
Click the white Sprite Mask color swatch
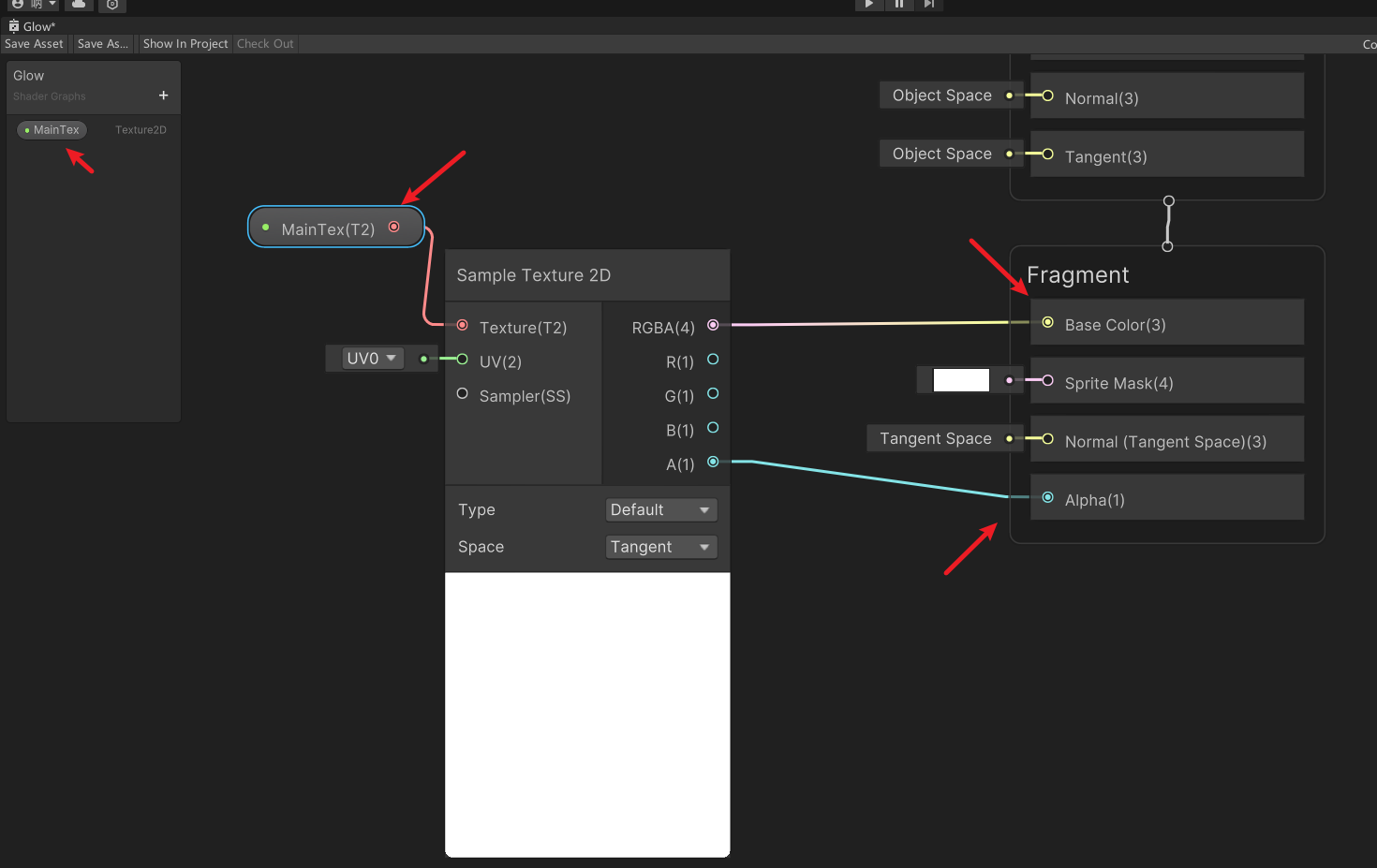(961, 379)
